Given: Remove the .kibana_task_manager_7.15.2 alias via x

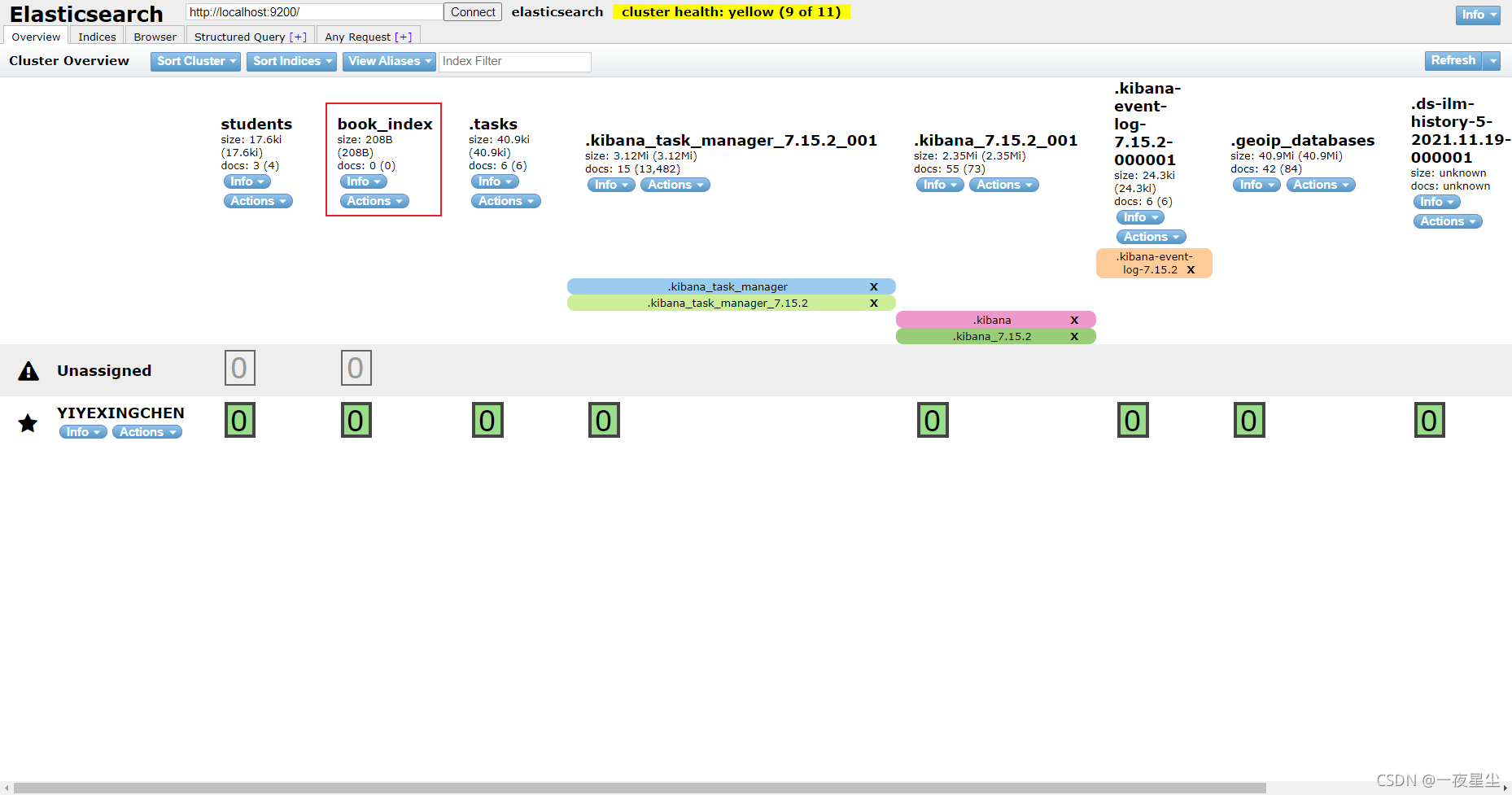Looking at the screenshot, I should click(873, 303).
